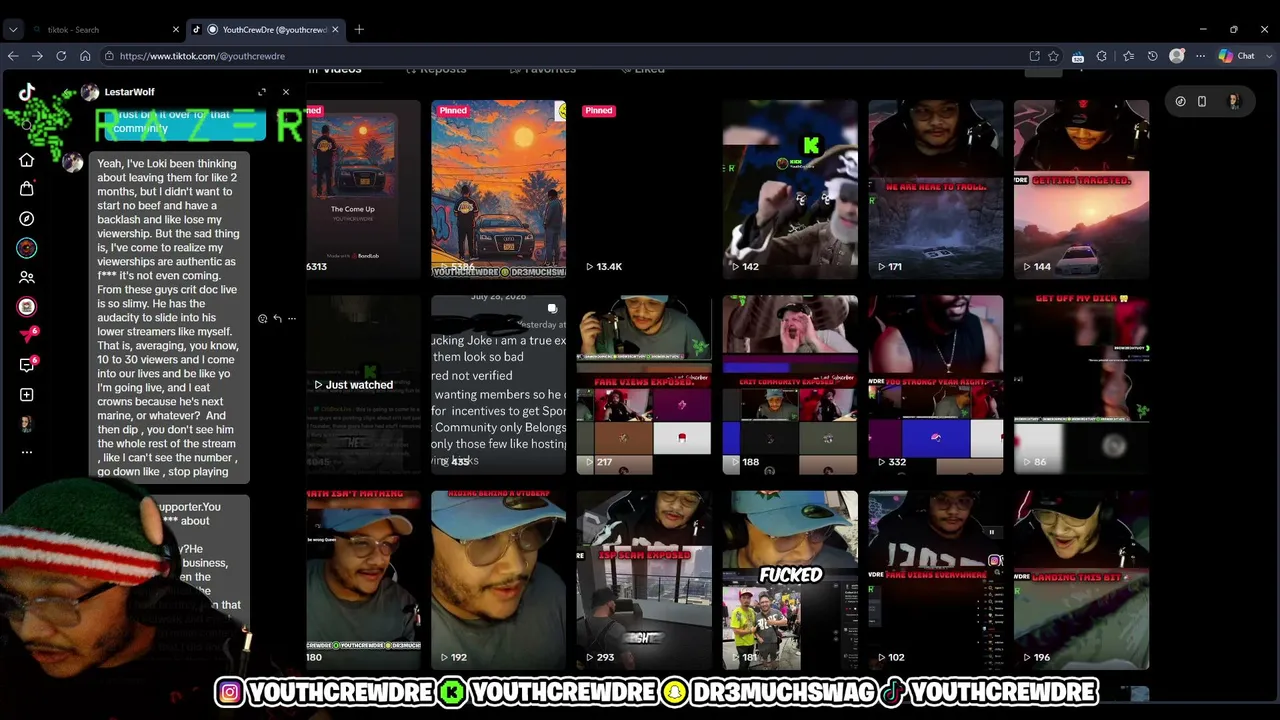The image size is (1280, 720).
Task: Open the tab search dropdown
Action: click(x=13, y=30)
